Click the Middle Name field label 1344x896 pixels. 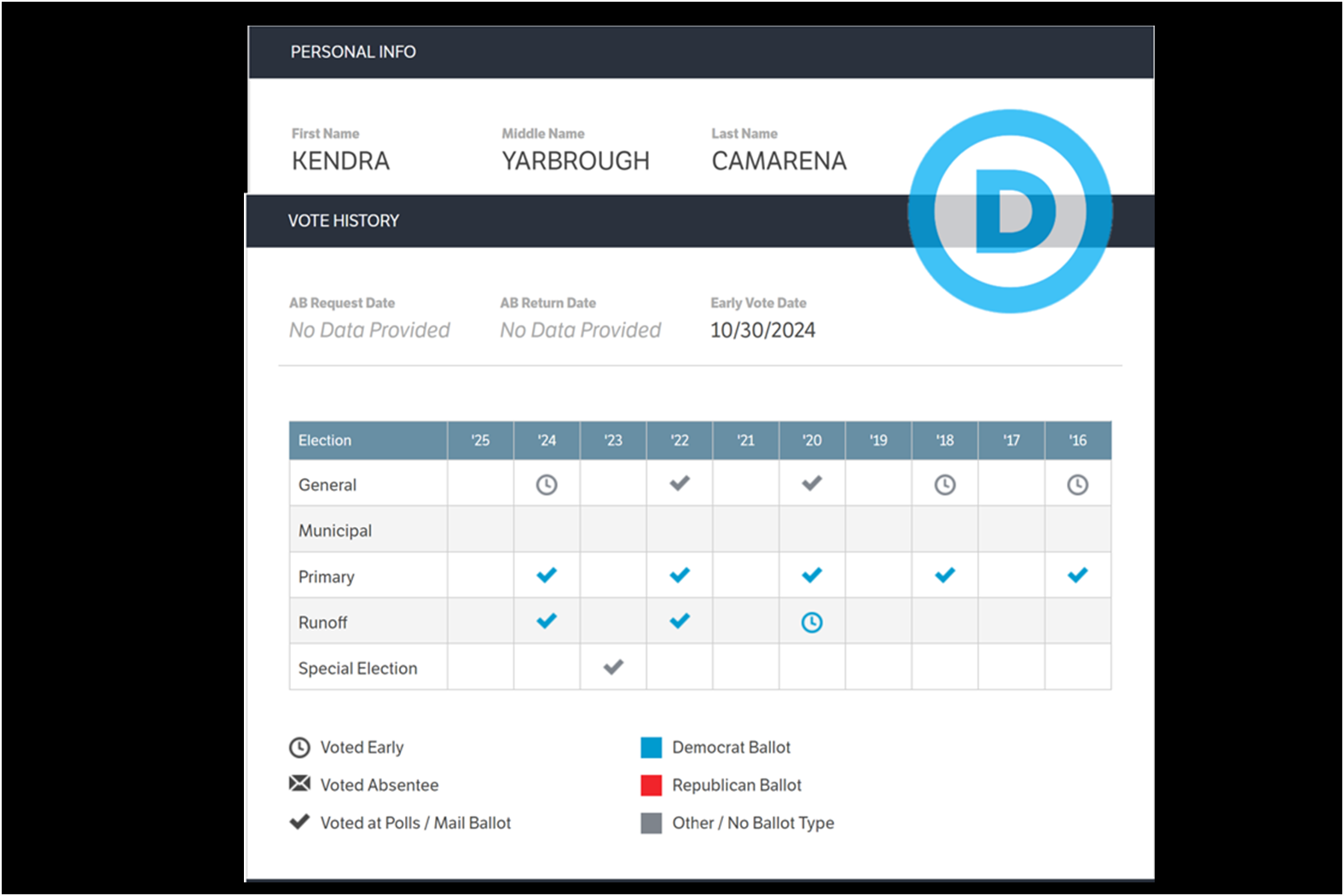(x=543, y=134)
